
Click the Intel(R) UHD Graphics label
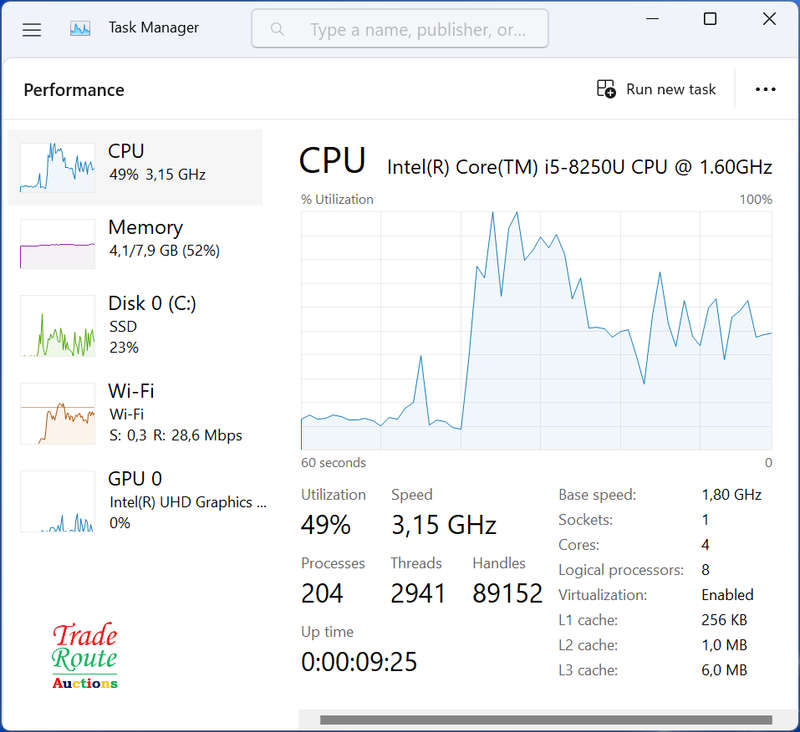click(x=188, y=502)
